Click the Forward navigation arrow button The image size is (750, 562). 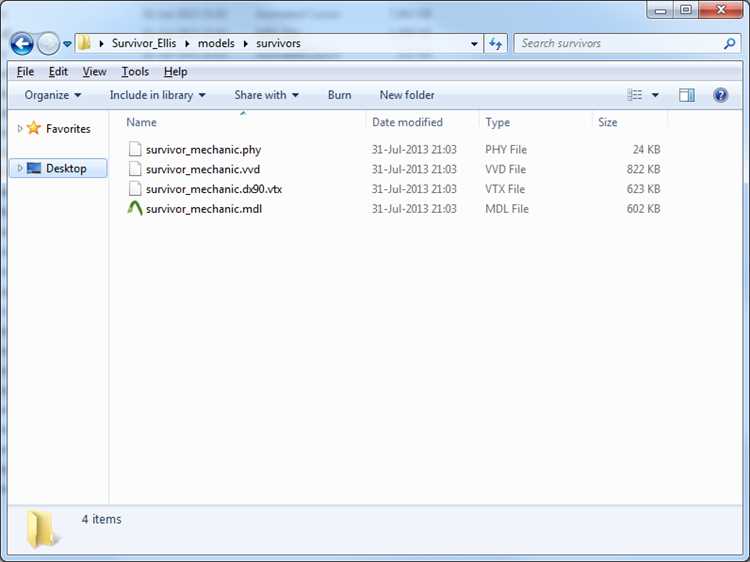pyautogui.click(x=48, y=44)
